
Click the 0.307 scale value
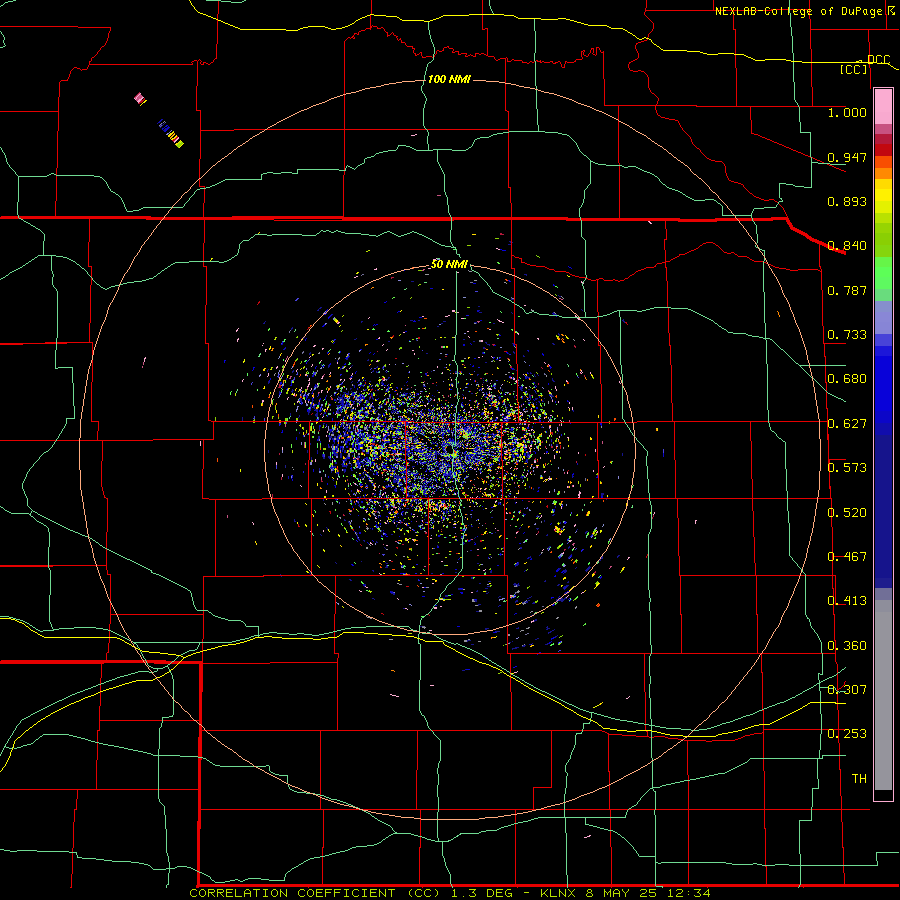[x=847, y=689]
